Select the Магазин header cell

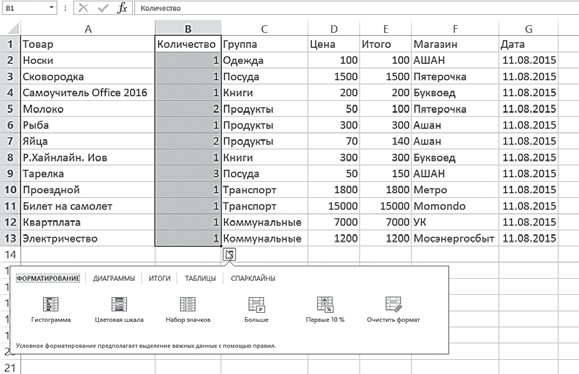click(x=455, y=44)
